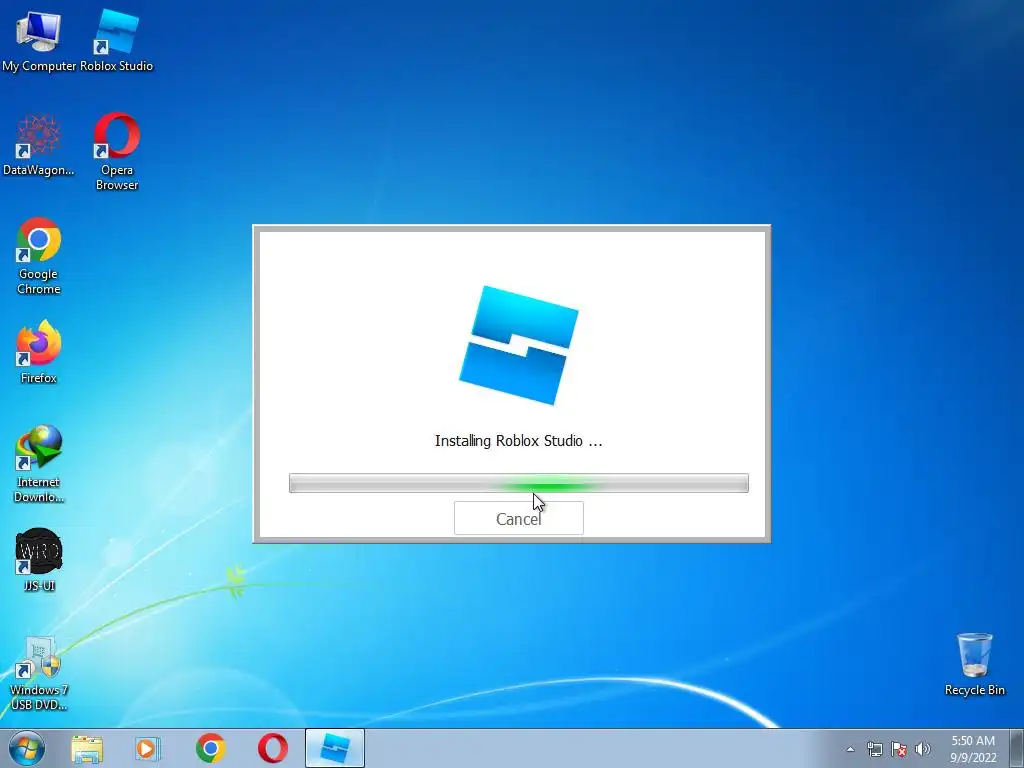
Task: Open the Action Center flag icon
Action: [x=899, y=749]
